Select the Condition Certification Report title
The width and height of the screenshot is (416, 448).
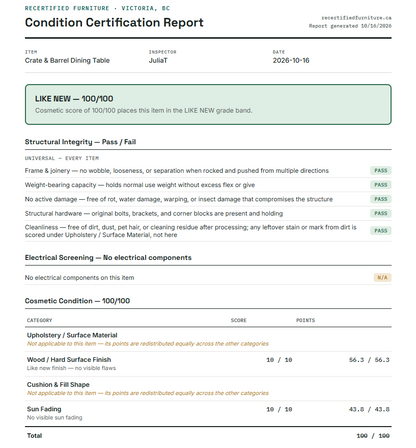point(114,23)
